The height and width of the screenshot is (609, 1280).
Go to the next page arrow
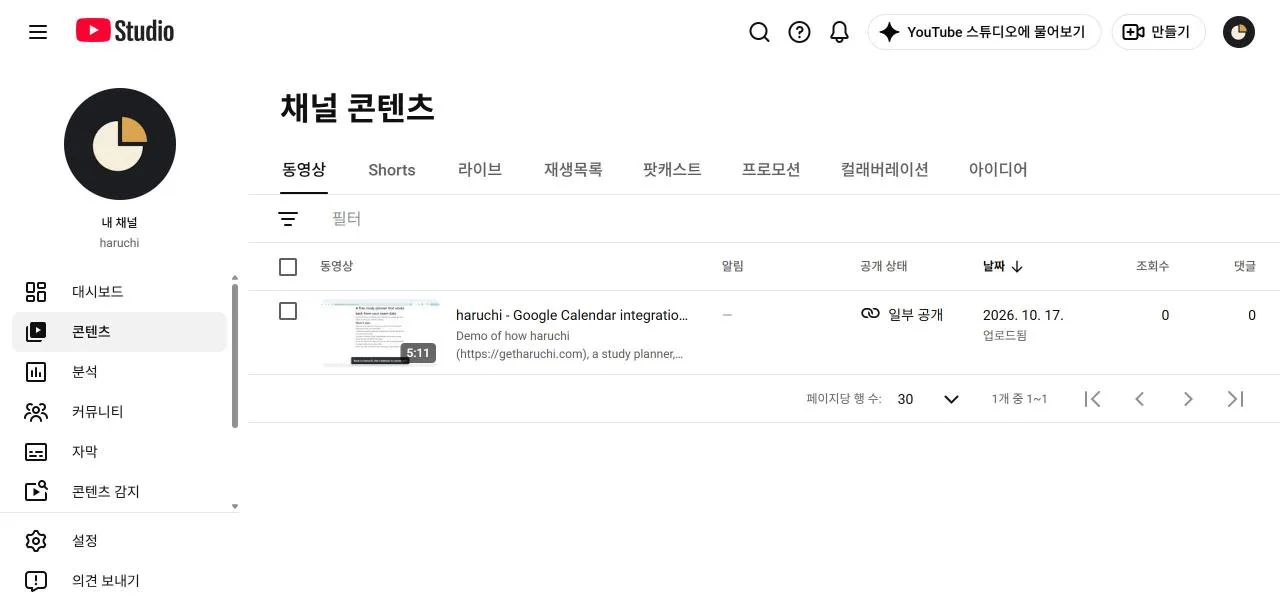[1188, 399]
